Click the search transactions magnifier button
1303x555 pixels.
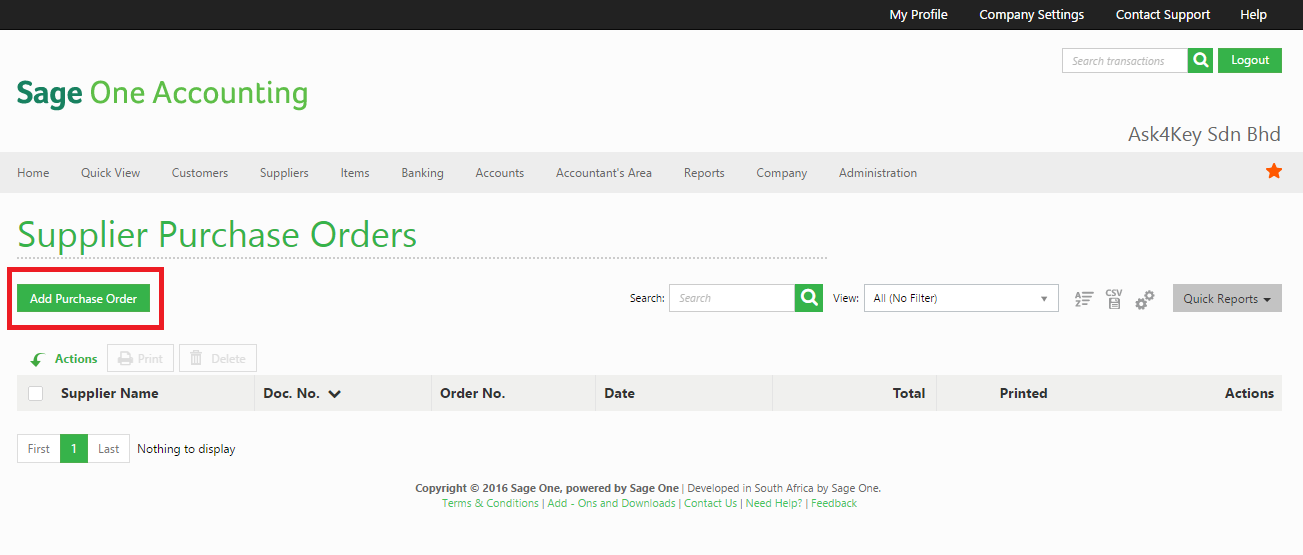[1200, 60]
